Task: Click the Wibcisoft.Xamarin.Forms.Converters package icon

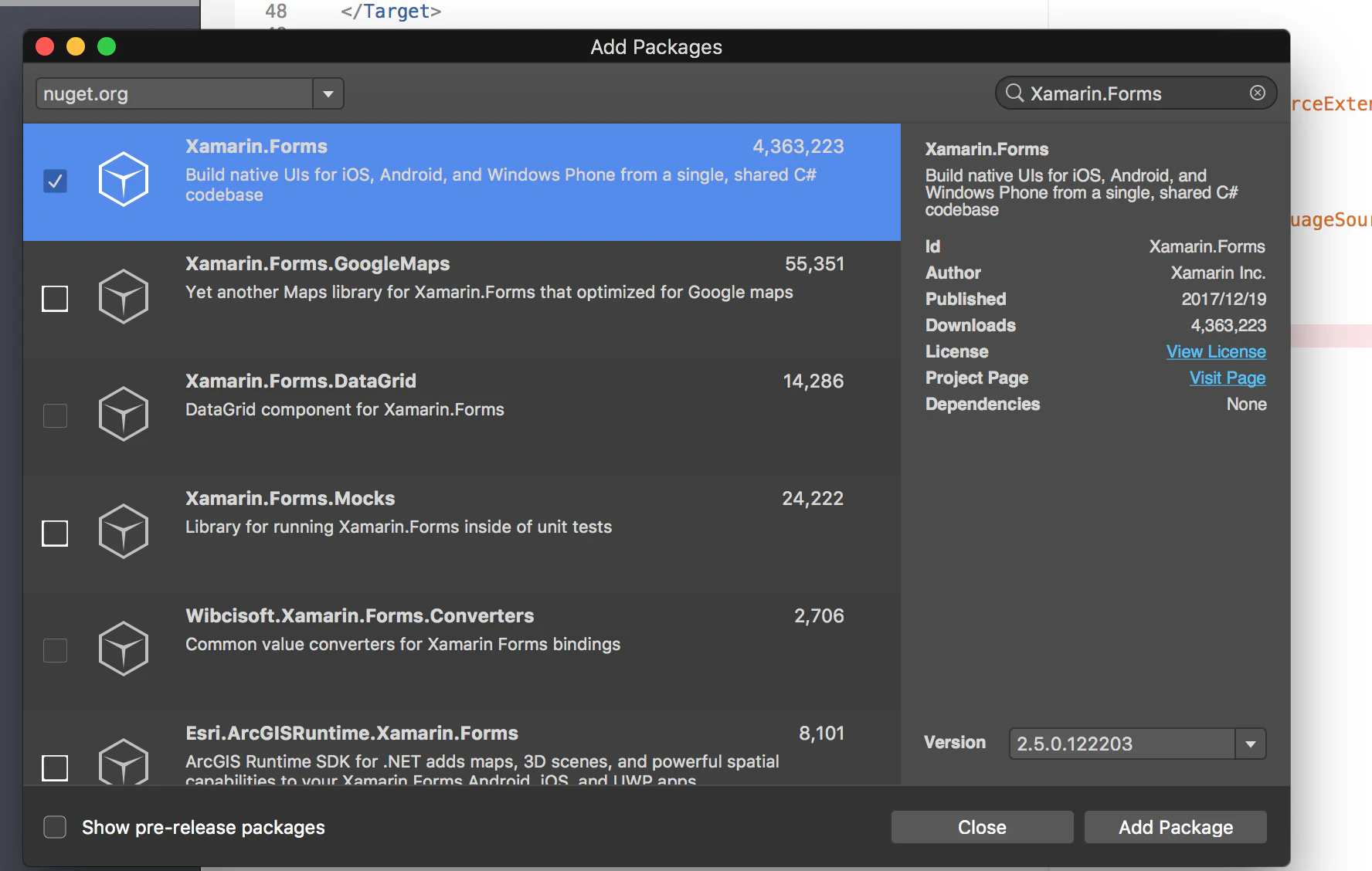Action: [124, 649]
